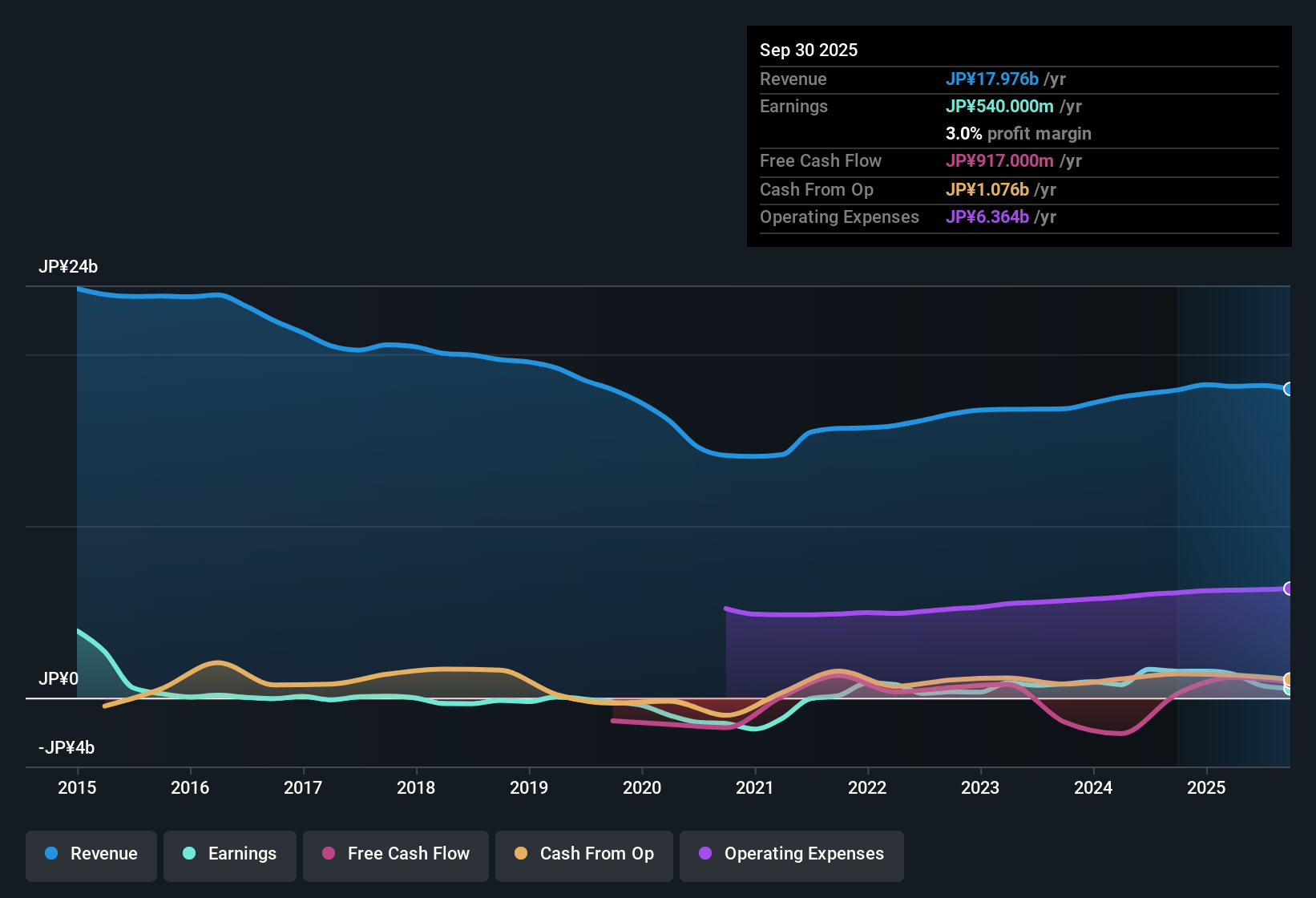Select the Revenue endpoint marker on the chart

(x=1288, y=389)
